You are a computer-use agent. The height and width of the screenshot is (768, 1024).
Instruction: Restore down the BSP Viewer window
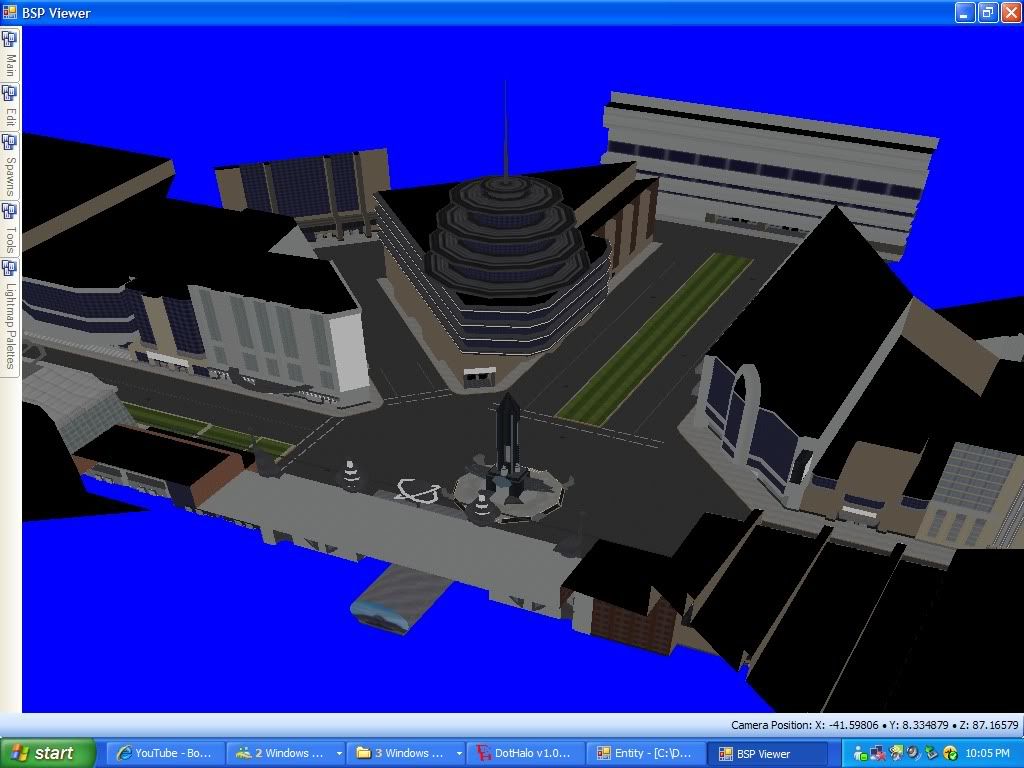(987, 12)
